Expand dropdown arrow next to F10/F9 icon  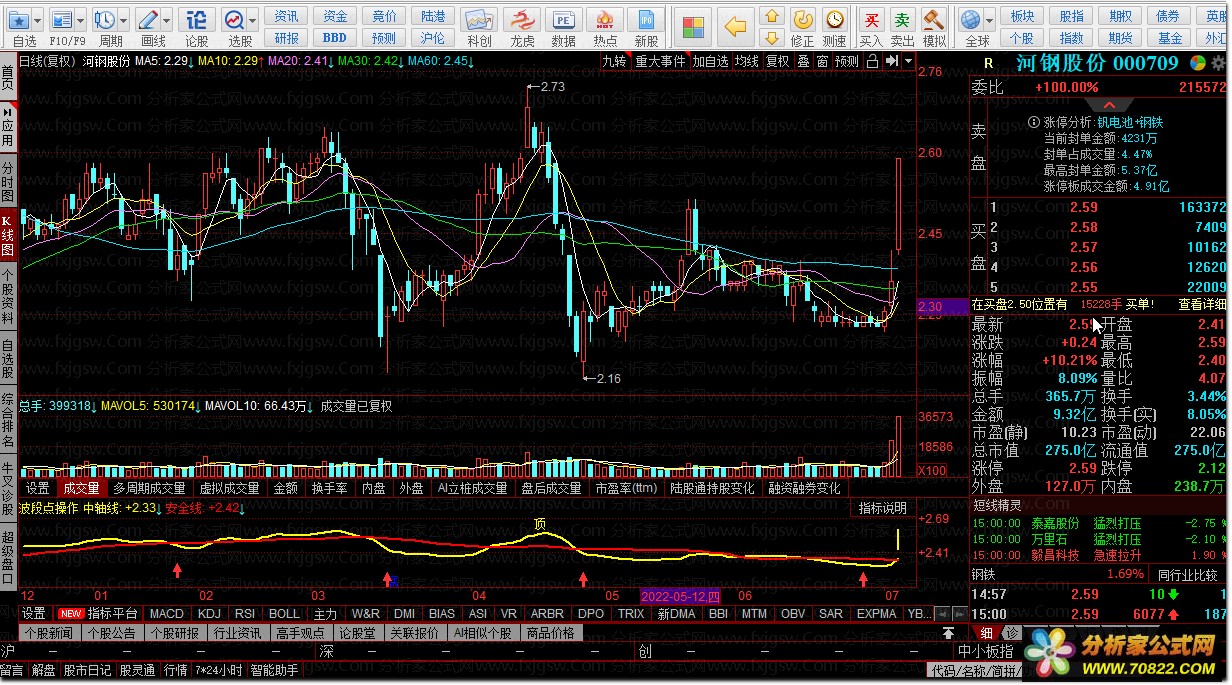coord(81,19)
